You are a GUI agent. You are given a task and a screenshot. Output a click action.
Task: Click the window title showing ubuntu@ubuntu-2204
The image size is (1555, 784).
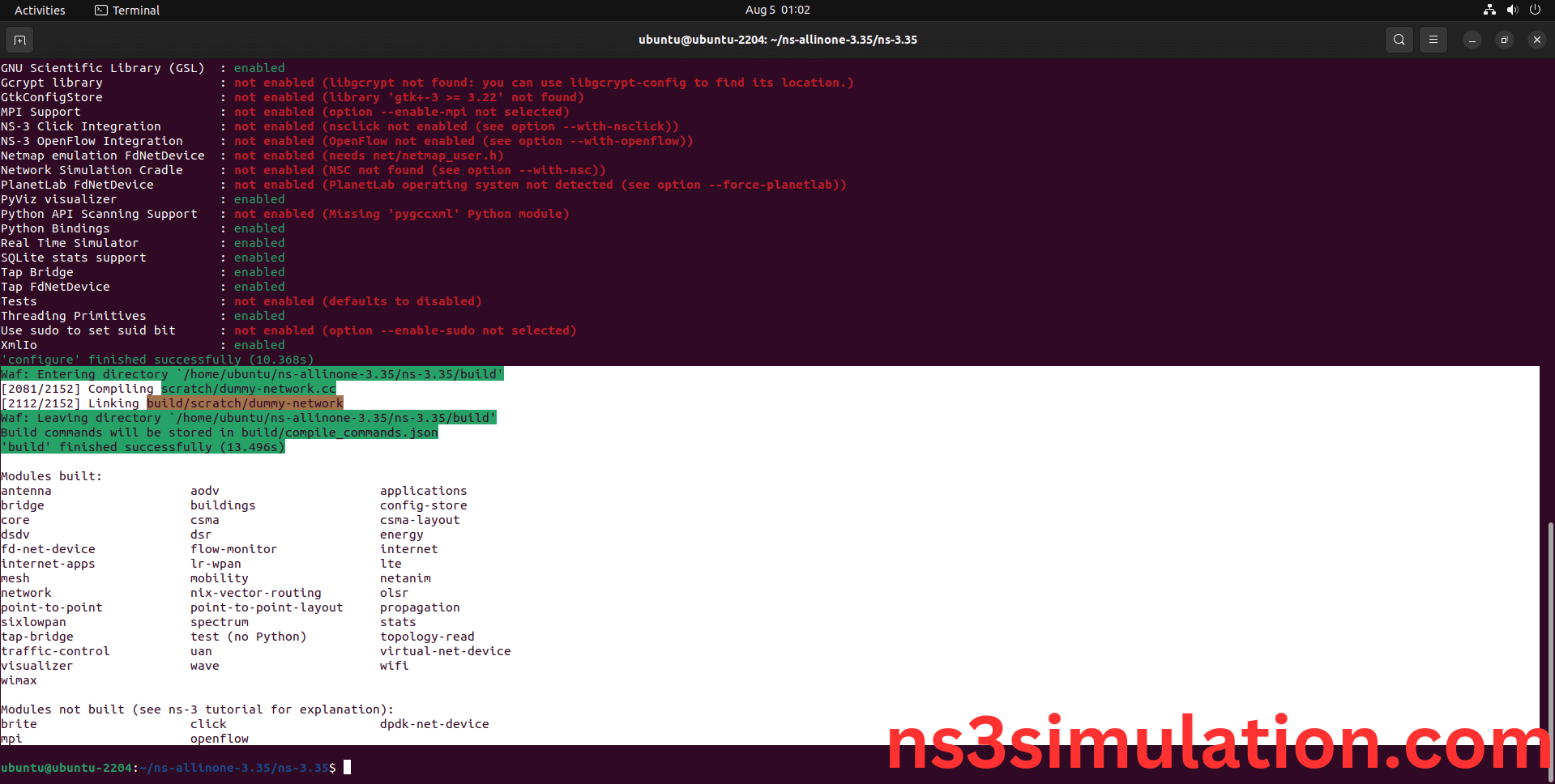[777, 40]
